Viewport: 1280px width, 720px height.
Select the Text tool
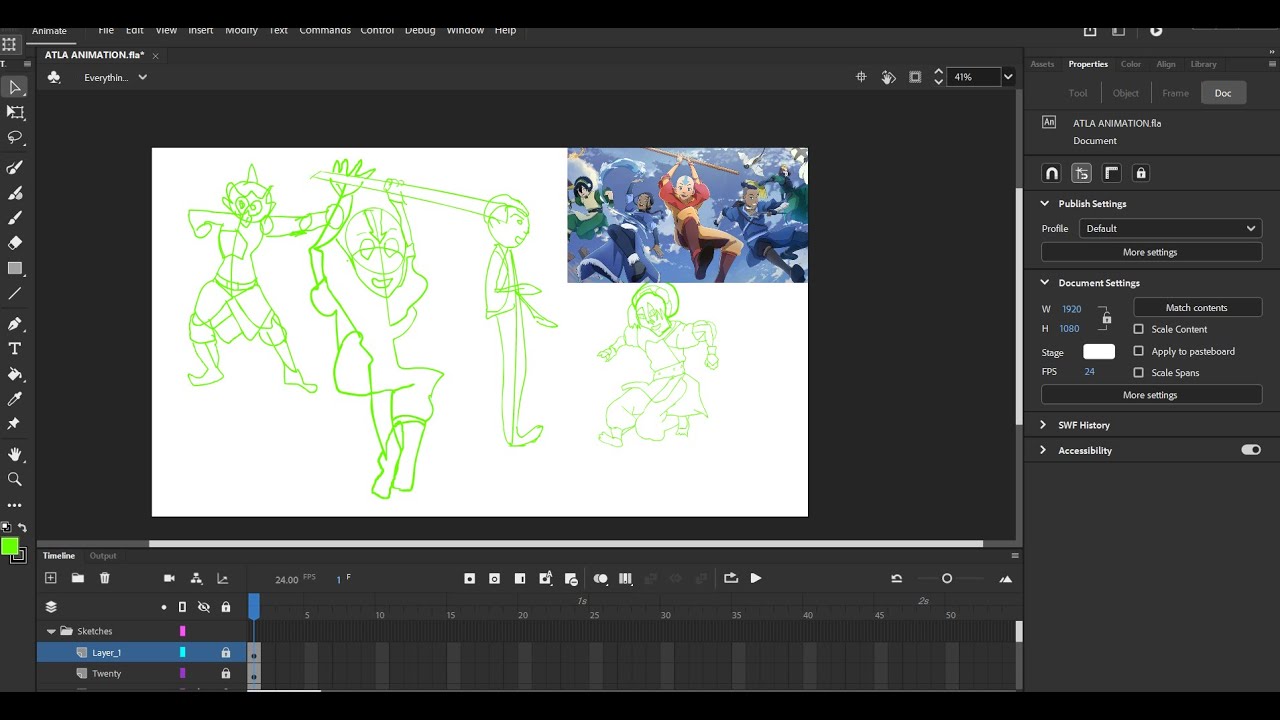coord(15,349)
